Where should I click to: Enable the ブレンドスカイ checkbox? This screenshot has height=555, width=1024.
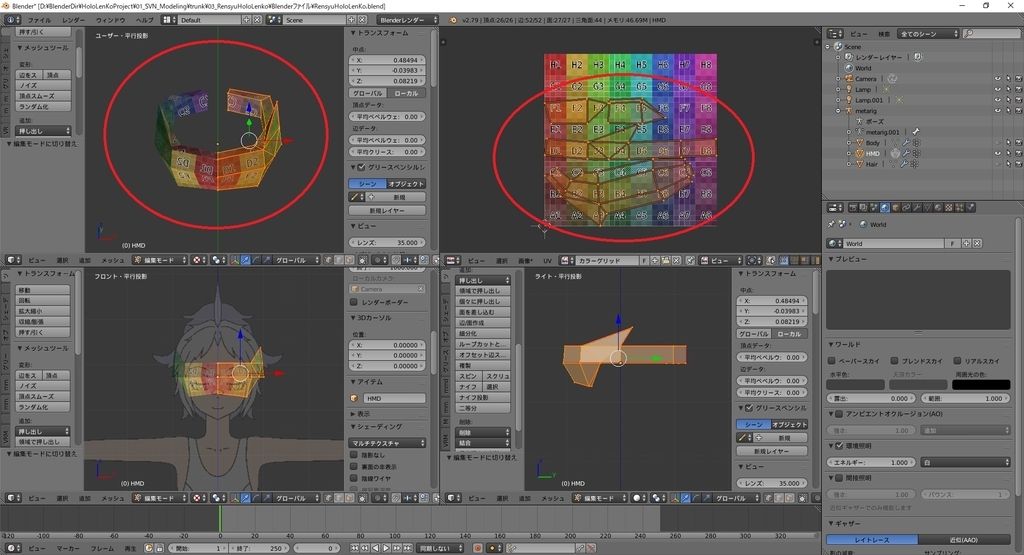pyautogui.click(x=894, y=360)
